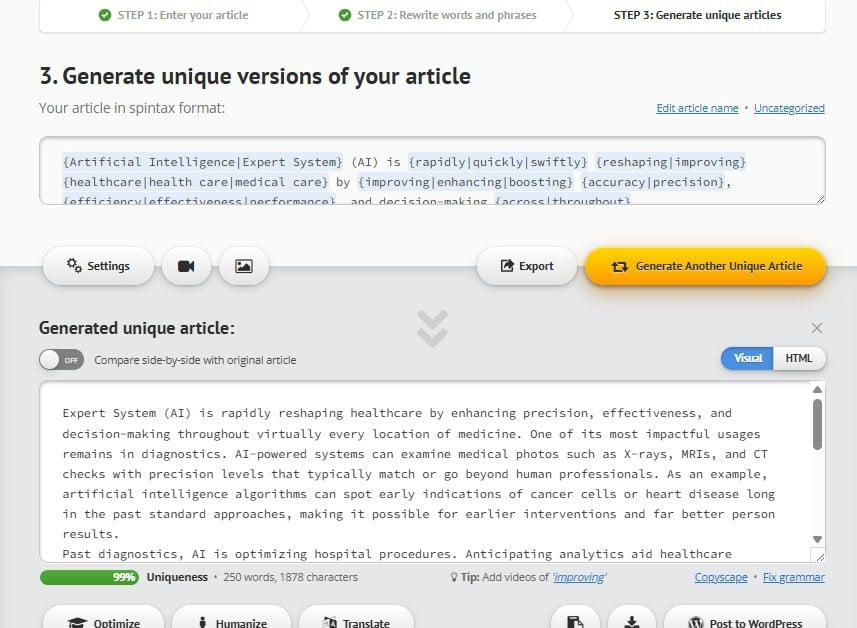Click scrollbar down arrow in generated article
Image resolution: width=857 pixels, height=628 pixels.
pos(817,538)
